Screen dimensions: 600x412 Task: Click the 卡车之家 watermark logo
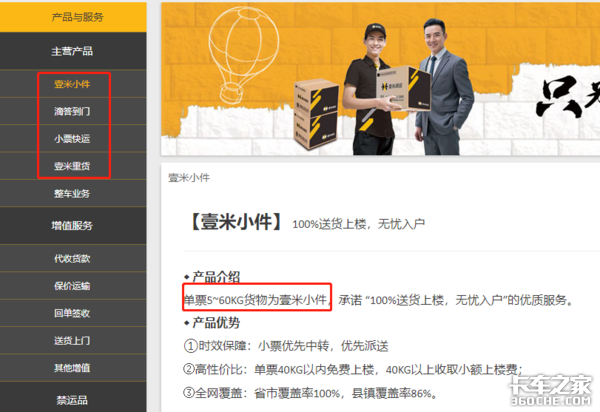550,390
